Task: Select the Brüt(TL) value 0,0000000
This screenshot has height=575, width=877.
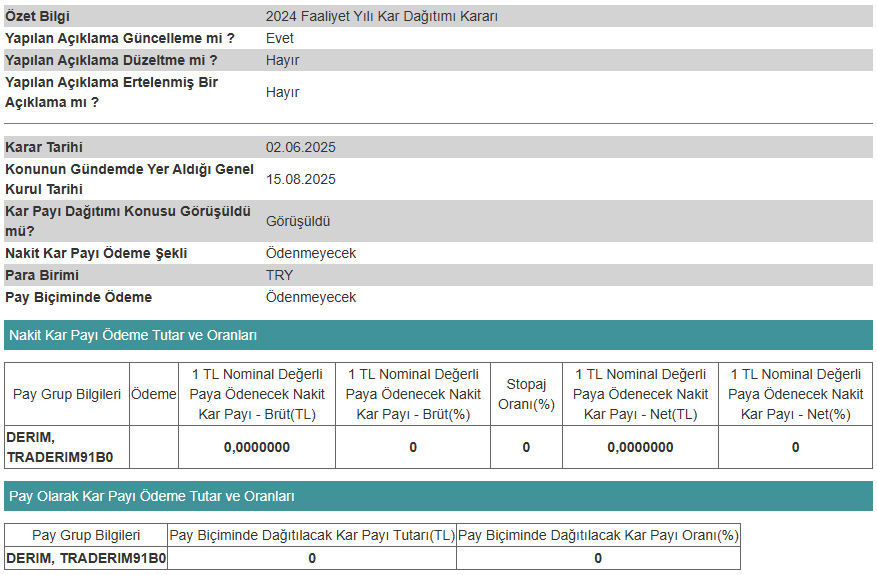Action: click(257, 447)
